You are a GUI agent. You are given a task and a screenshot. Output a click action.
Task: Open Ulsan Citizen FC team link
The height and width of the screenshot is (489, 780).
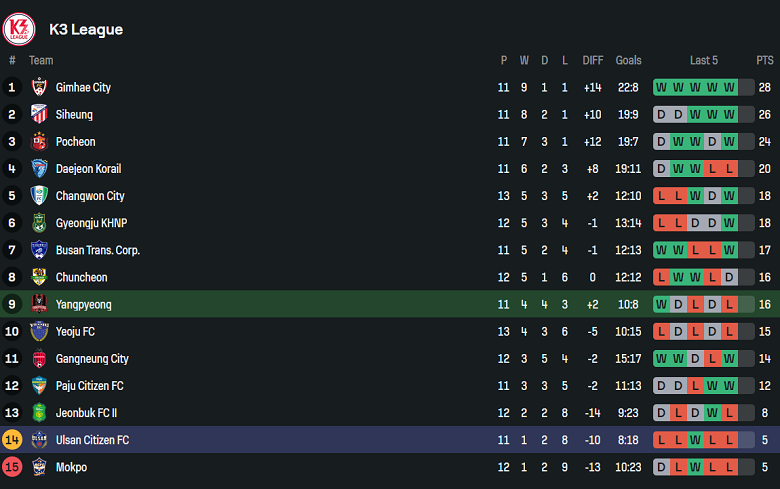pos(92,440)
